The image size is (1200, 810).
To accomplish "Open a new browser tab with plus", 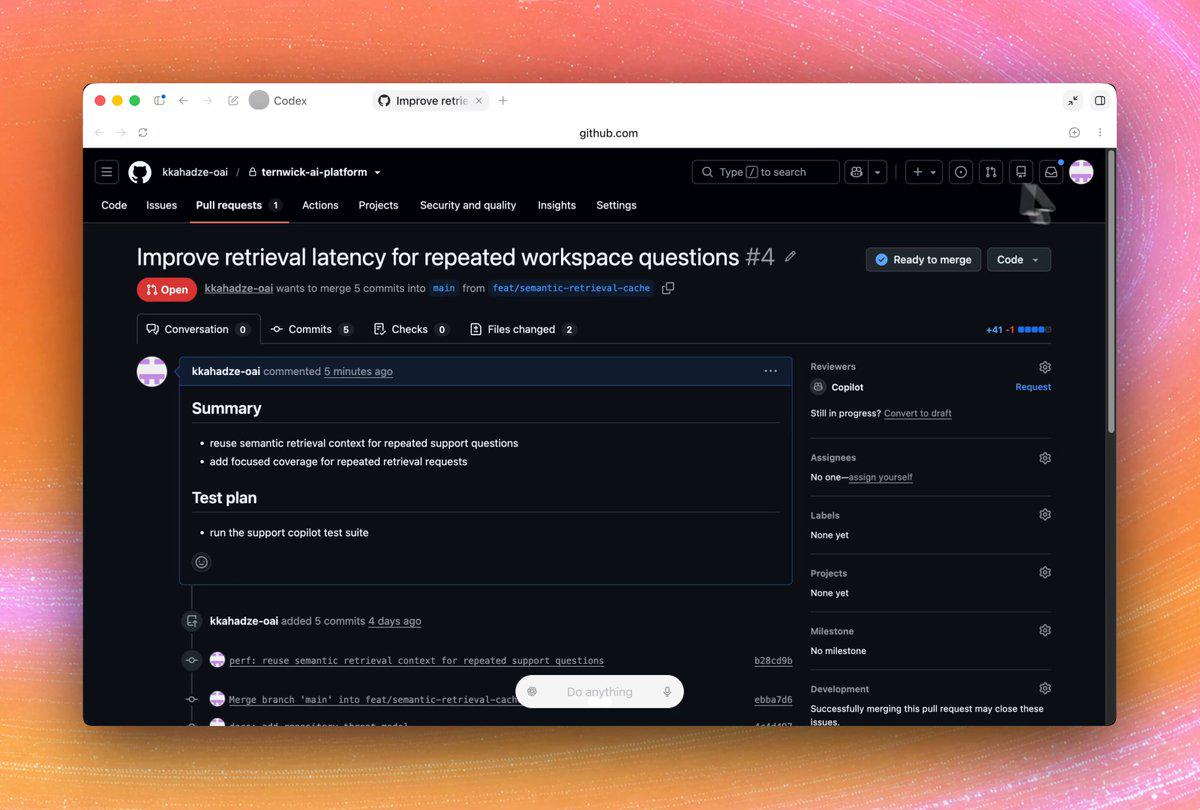I will pyautogui.click(x=503, y=101).
